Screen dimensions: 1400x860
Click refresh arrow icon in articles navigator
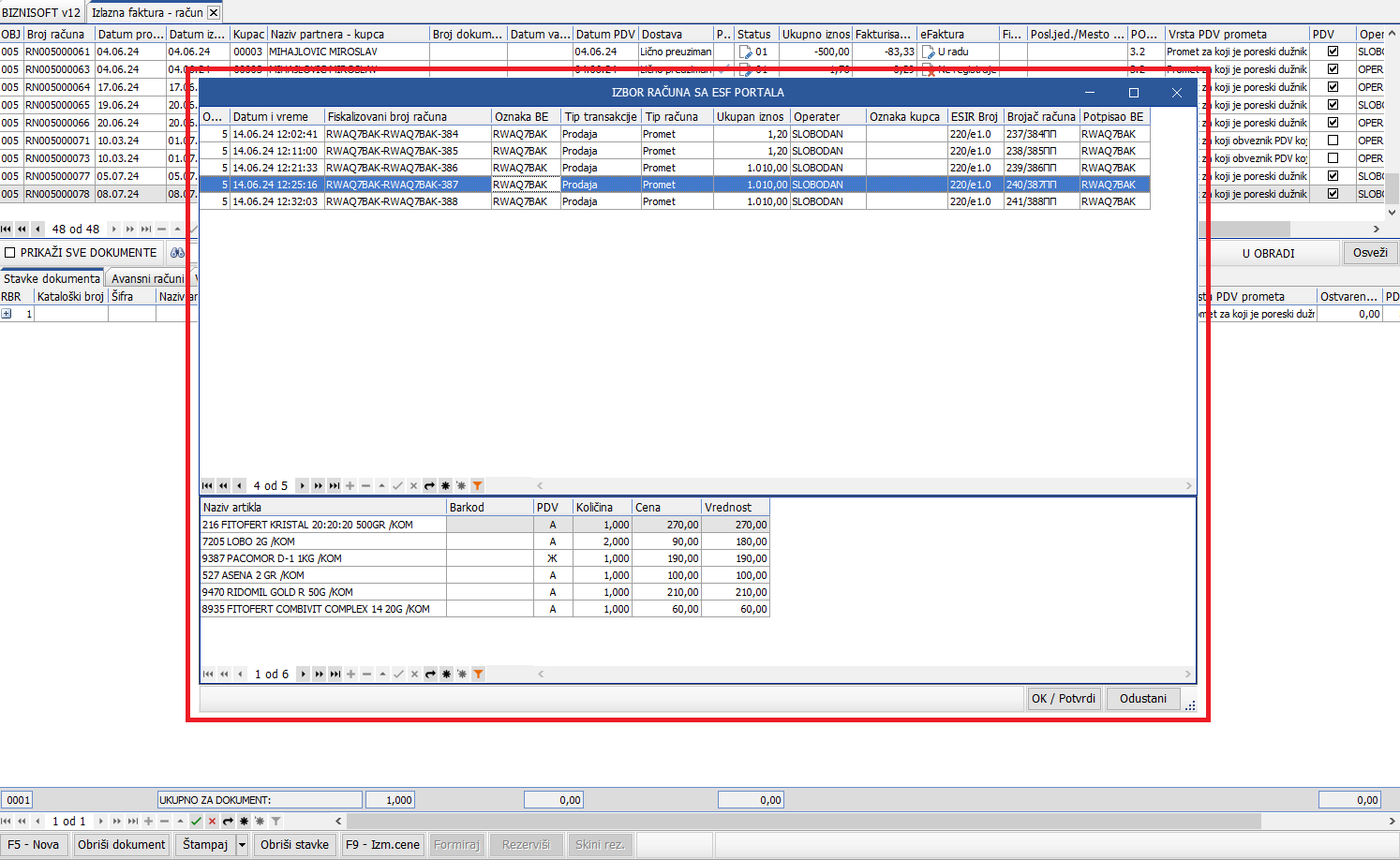pyautogui.click(x=430, y=674)
